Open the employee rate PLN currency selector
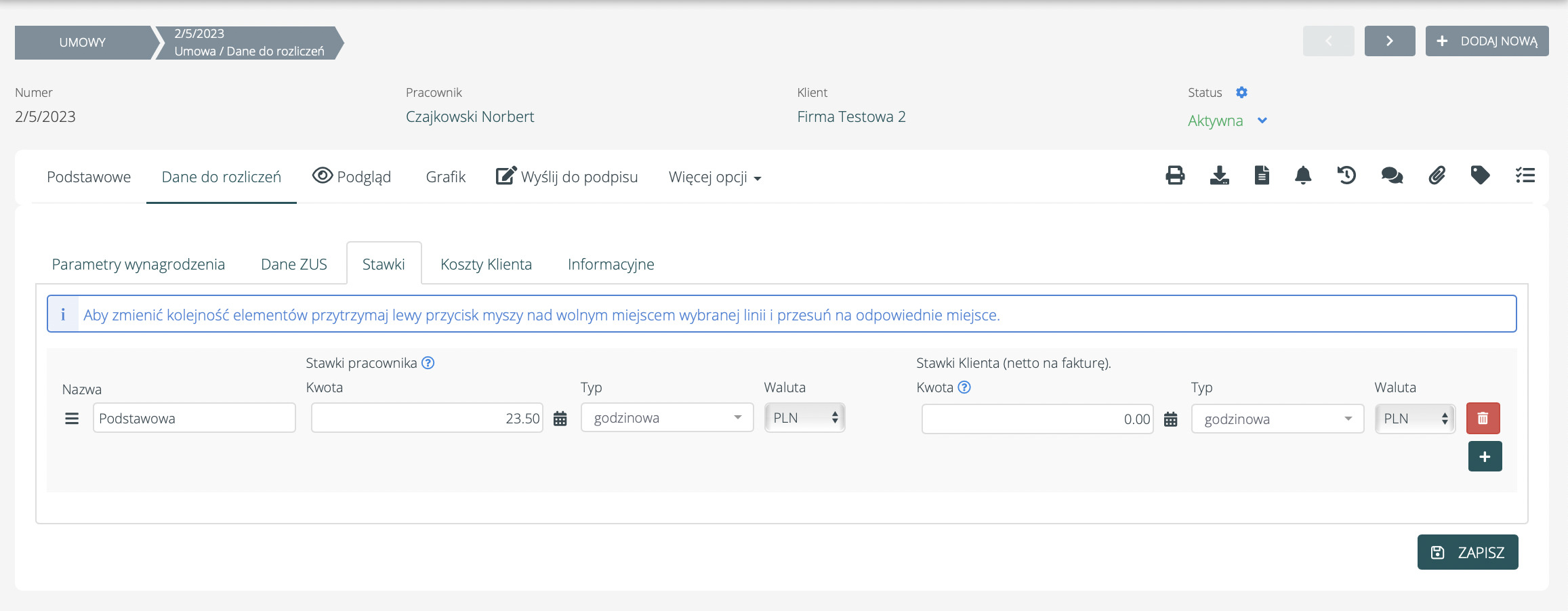1568x611 pixels. pyautogui.click(x=804, y=418)
